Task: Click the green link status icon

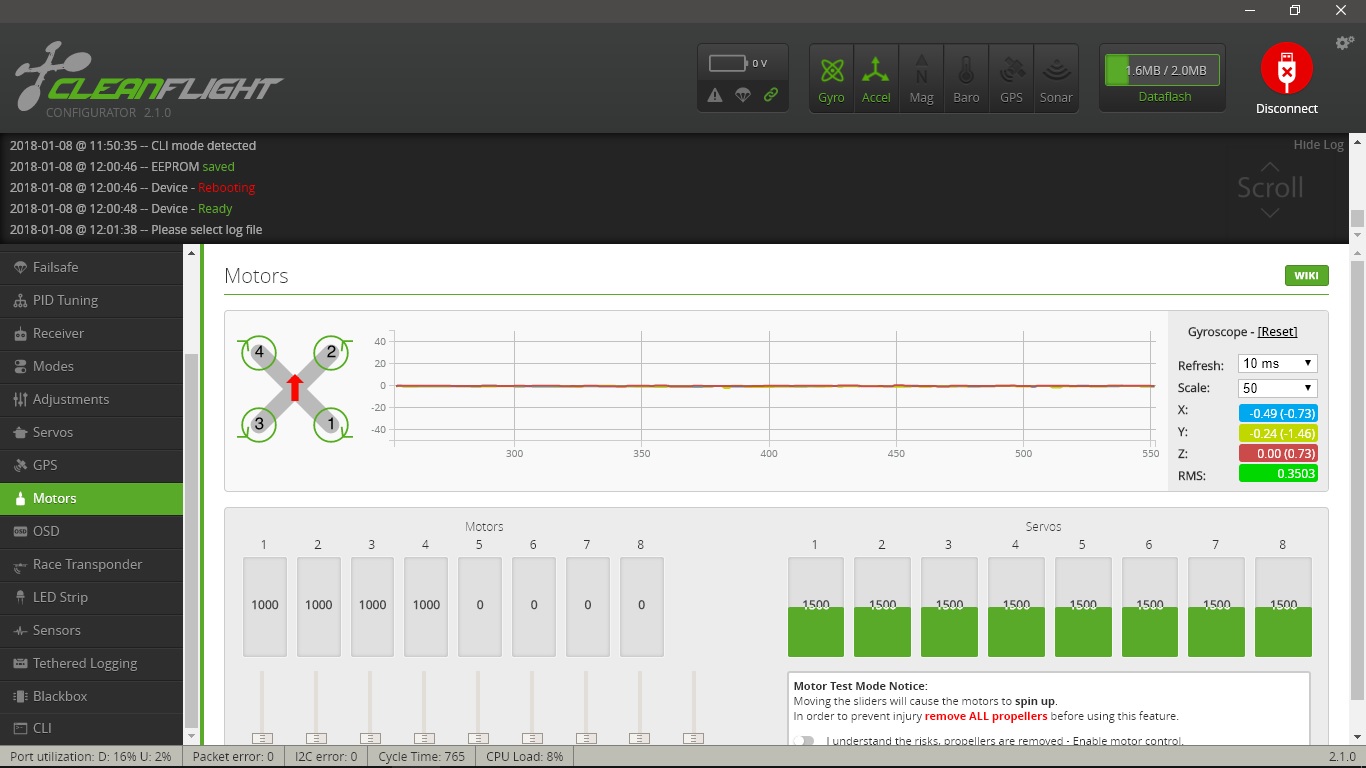Action: coord(771,95)
